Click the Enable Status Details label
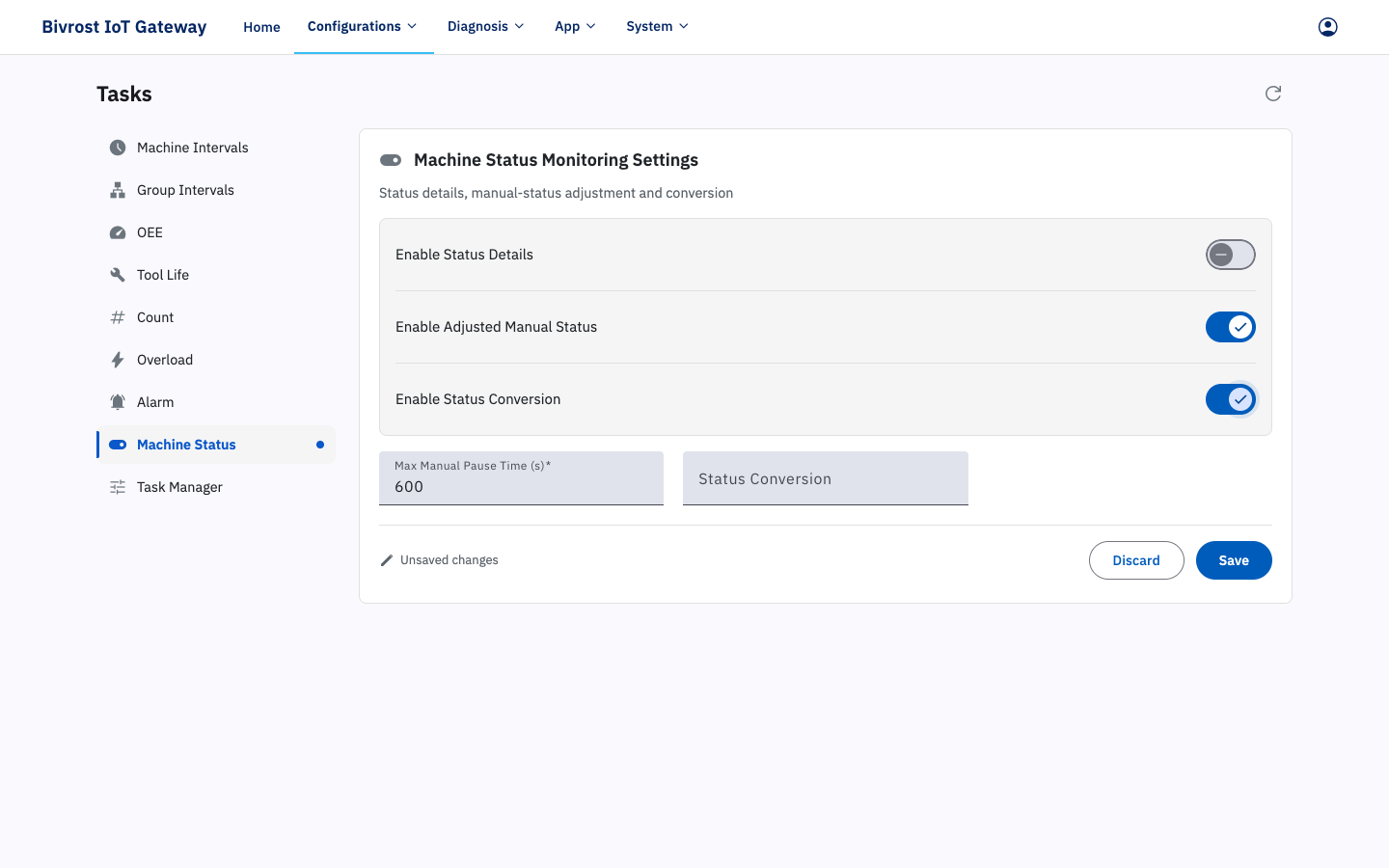 [464, 255]
